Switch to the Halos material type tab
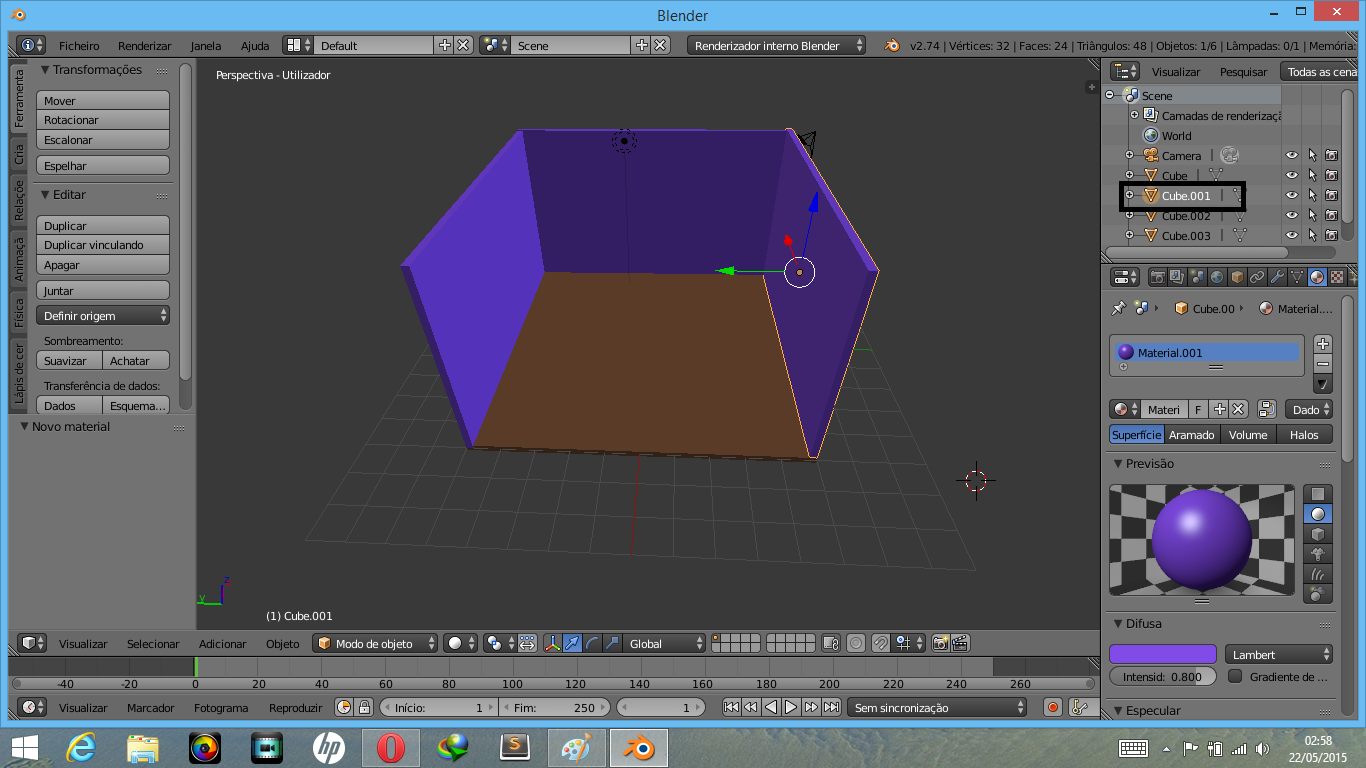This screenshot has width=1366, height=768. pos(1304,435)
